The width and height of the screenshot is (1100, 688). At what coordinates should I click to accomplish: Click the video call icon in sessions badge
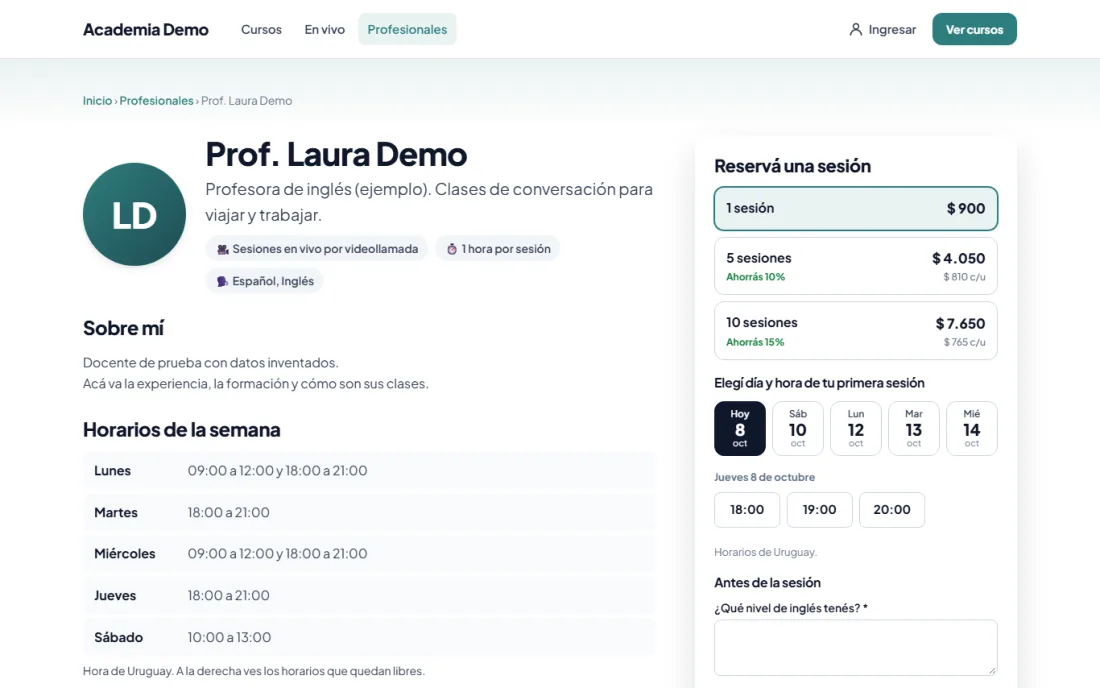click(x=222, y=249)
